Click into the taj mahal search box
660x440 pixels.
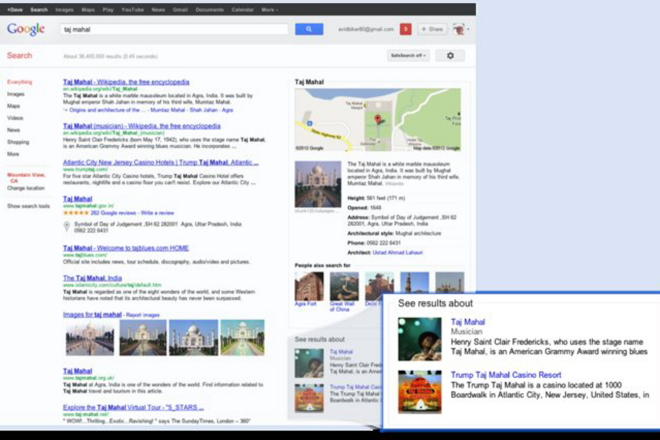click(174, 29)
